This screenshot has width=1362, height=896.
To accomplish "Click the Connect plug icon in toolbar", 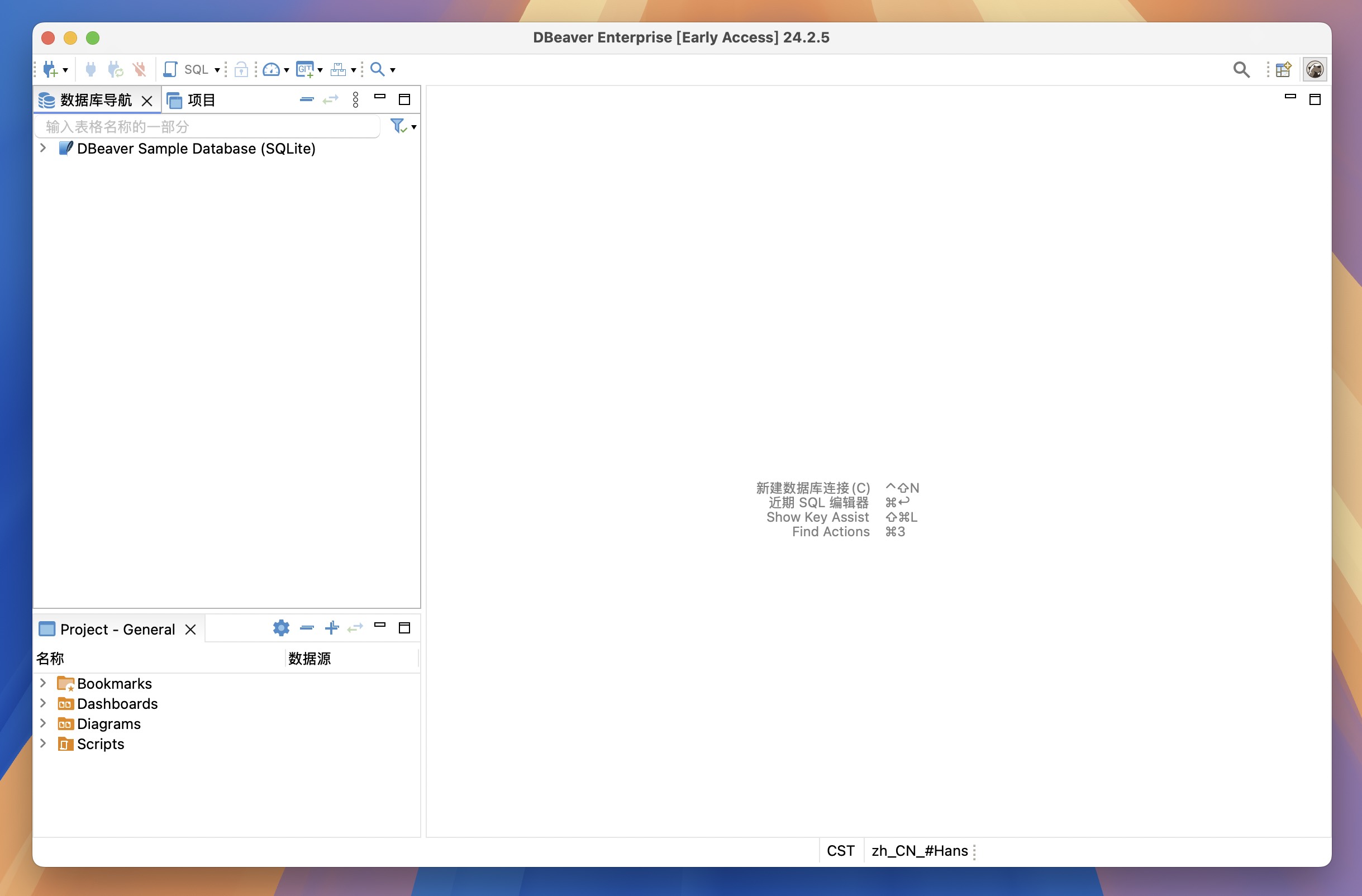I will (91, 69).
